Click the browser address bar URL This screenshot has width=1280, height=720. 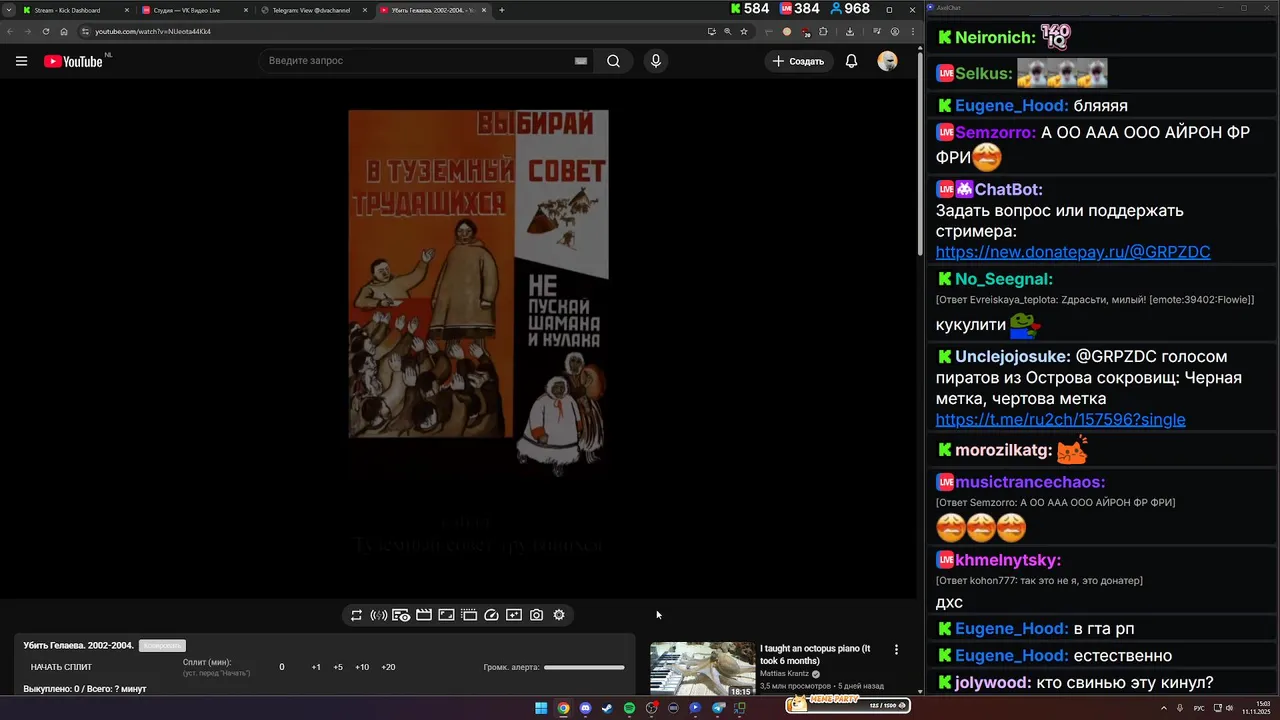click(x=153, y=31)
